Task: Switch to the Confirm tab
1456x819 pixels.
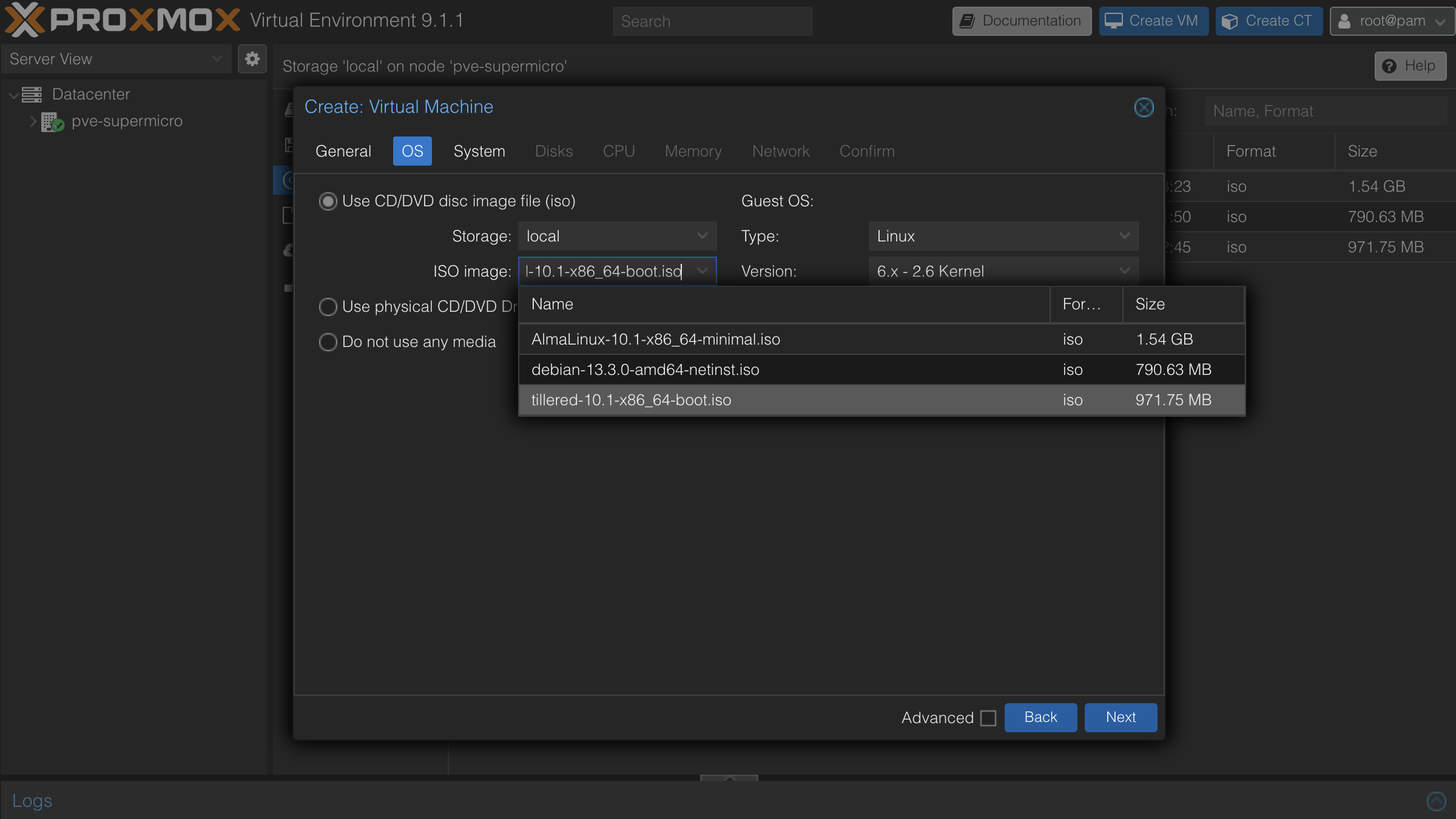Action: coord(867,151)
